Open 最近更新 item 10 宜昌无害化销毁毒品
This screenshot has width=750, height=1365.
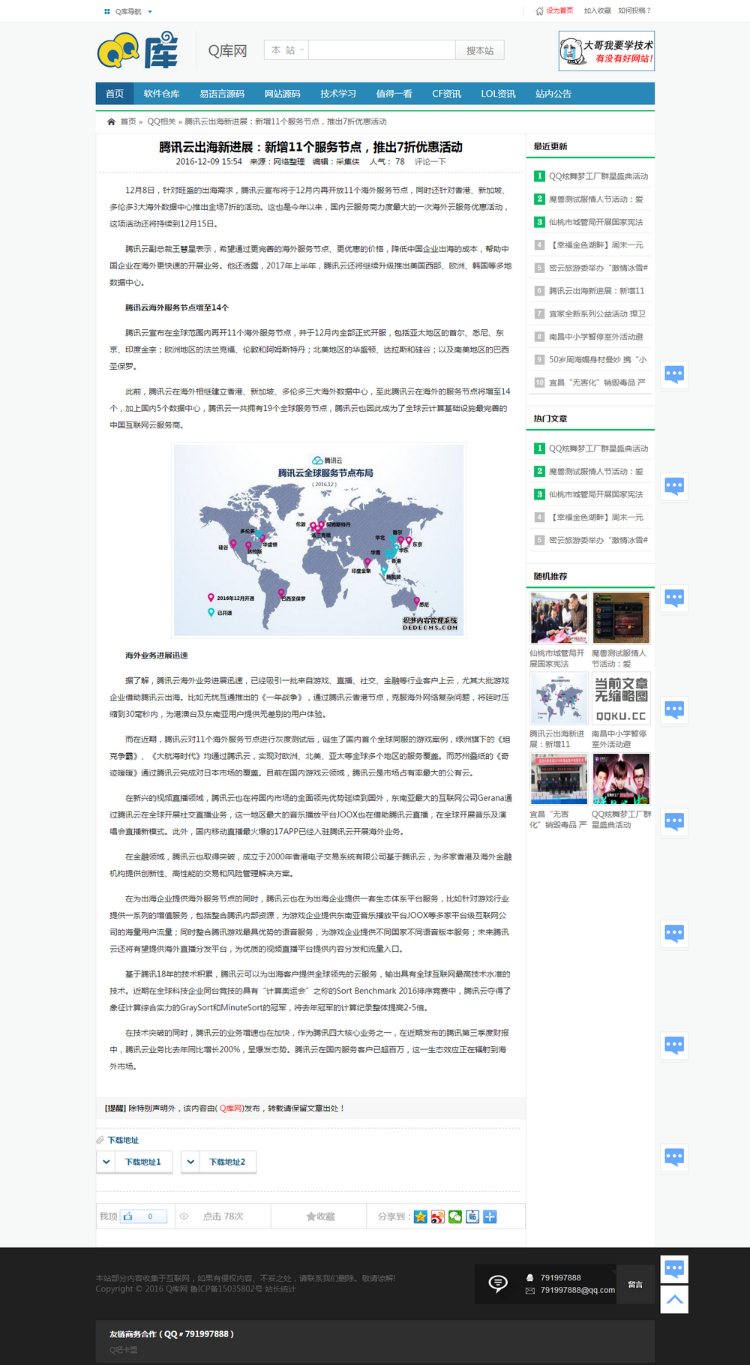pyautogui.click(x=596, y=382)
